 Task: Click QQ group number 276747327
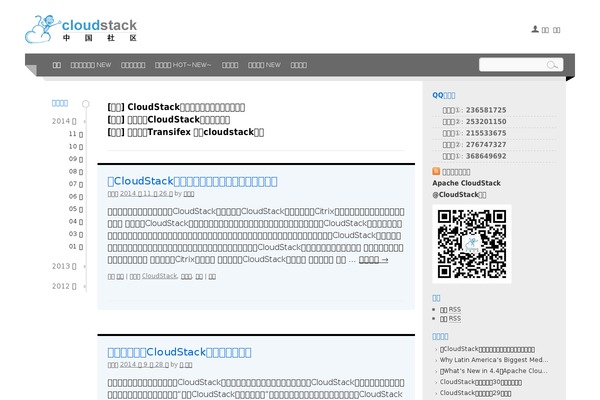[486, 145]
